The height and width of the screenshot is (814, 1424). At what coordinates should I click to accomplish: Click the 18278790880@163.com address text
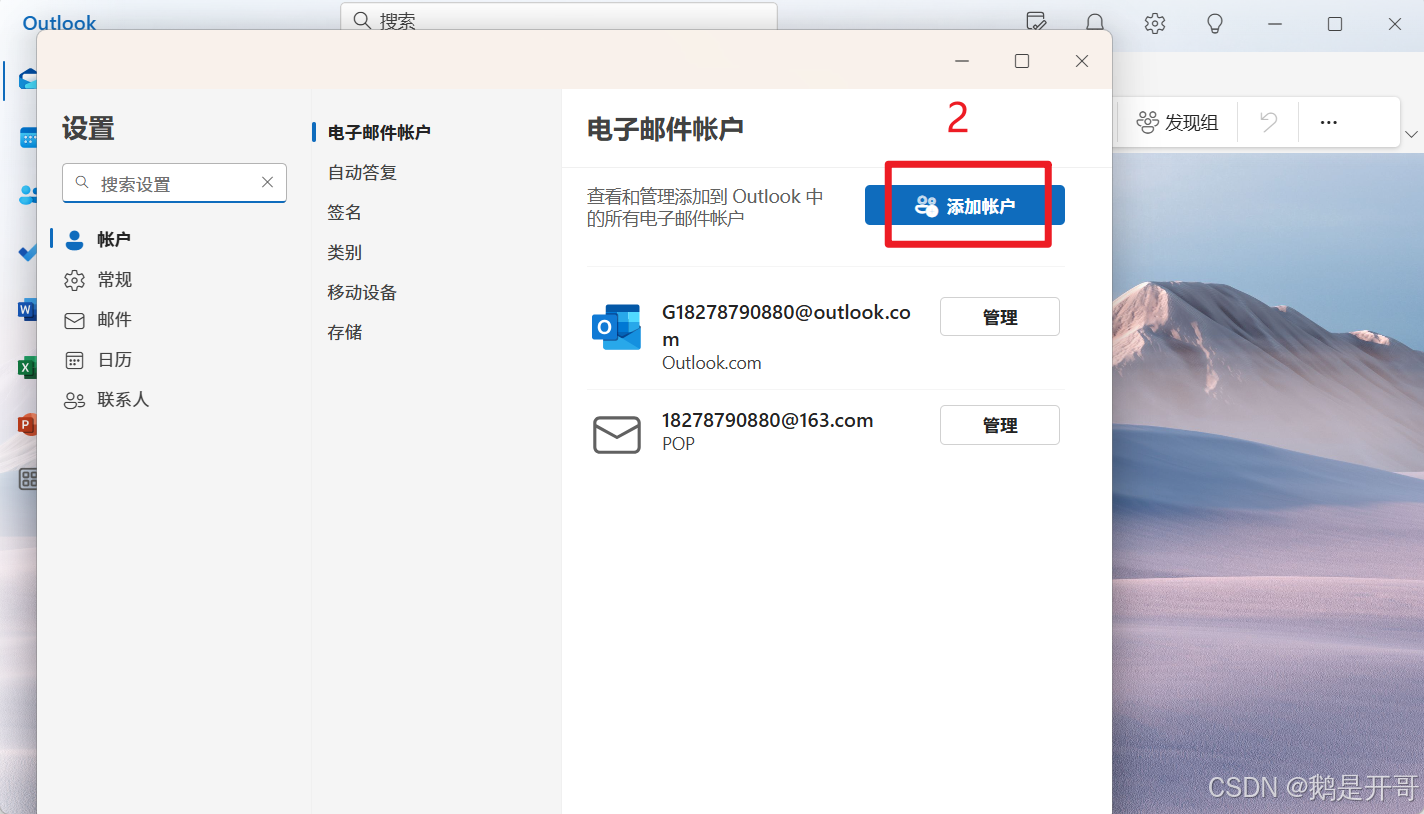click(768, 420)
